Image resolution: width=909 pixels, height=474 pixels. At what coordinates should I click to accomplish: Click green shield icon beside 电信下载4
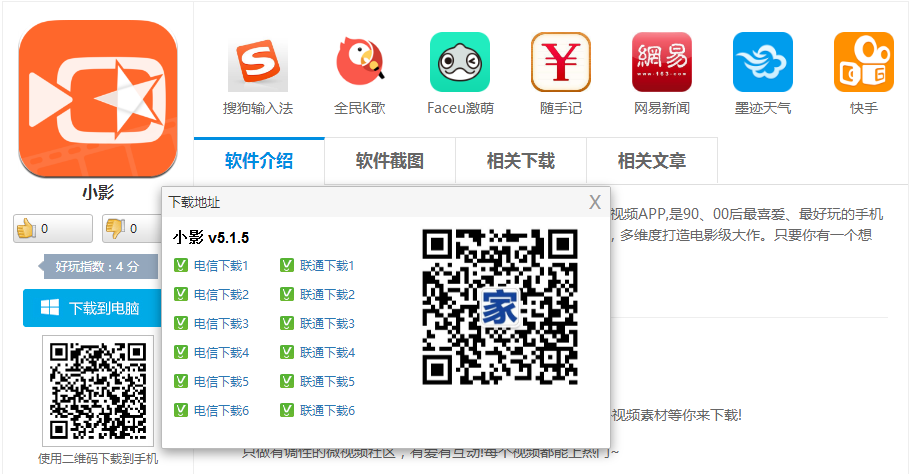tap(181, 352)
